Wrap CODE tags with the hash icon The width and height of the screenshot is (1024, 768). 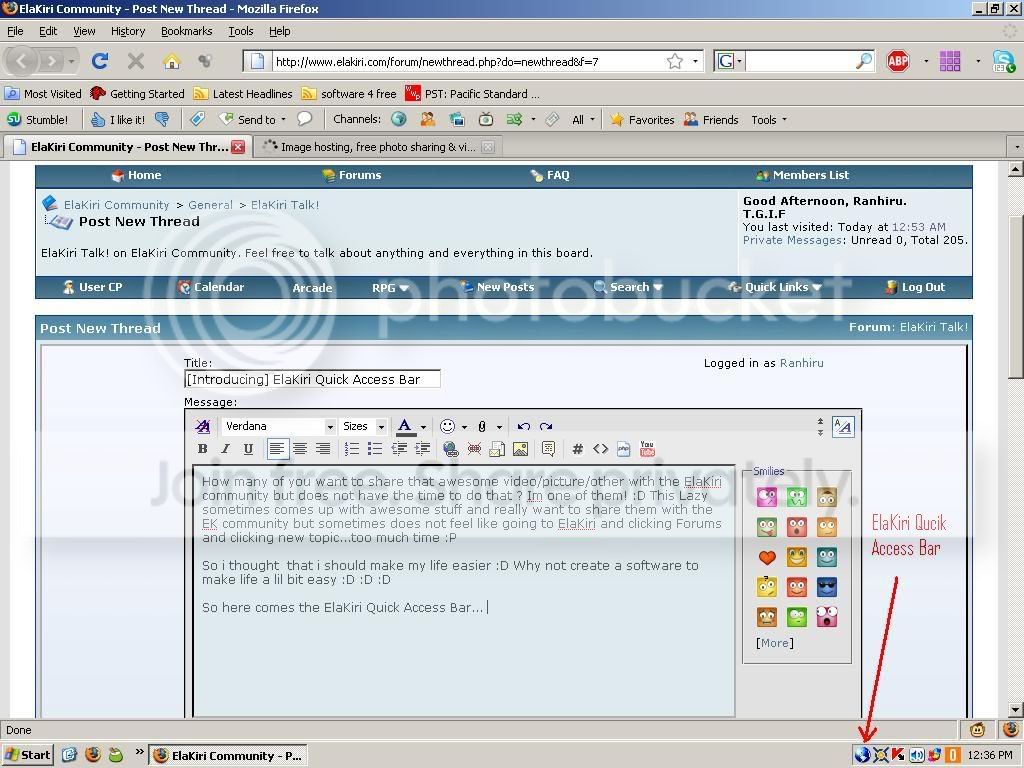577,449
